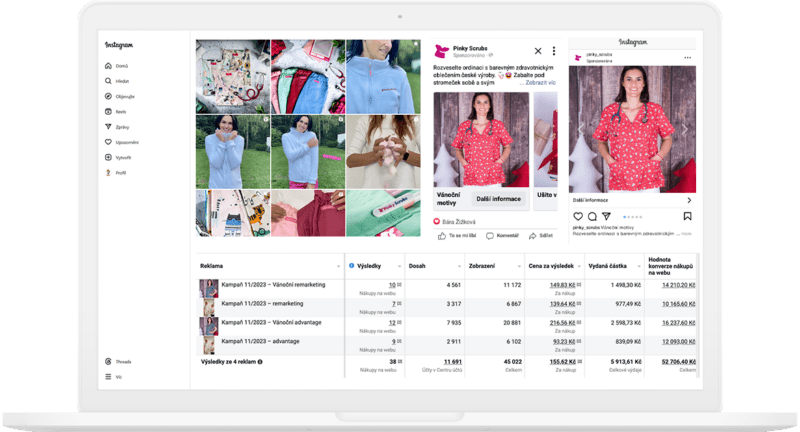Click the share paper plane icon
This screenshot has height=432, width=800.
607,216
